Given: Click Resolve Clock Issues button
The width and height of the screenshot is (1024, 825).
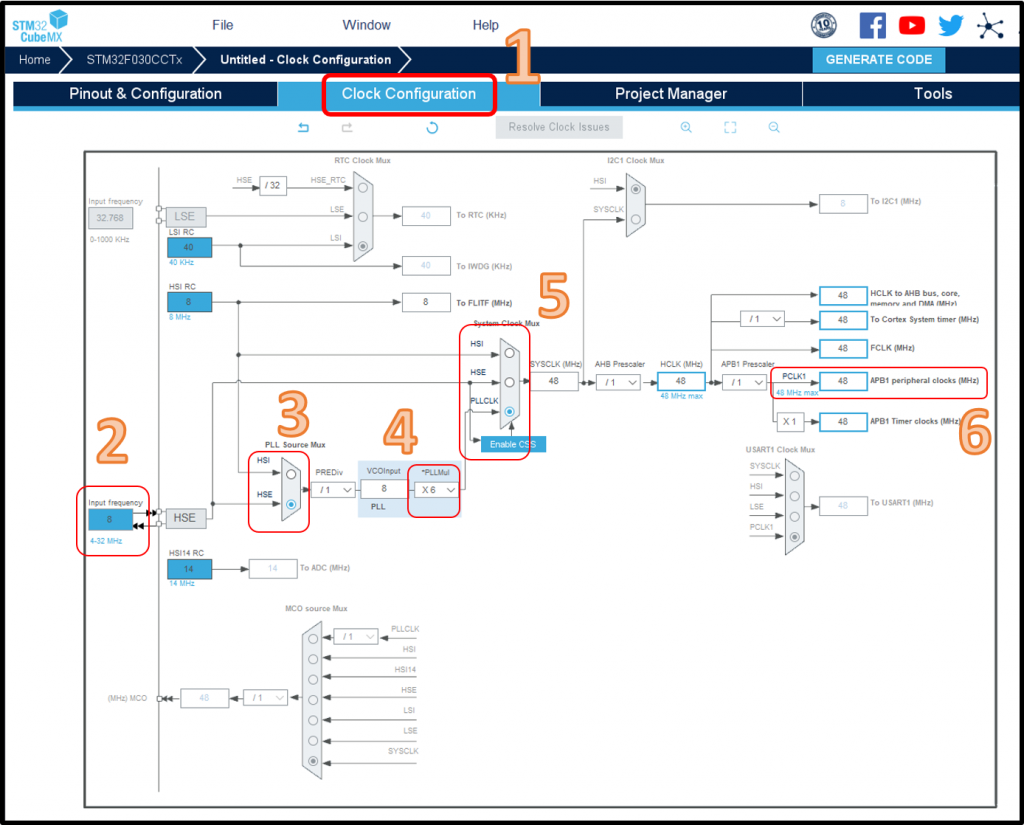Looking at the screenshot, I should [559, 127].
